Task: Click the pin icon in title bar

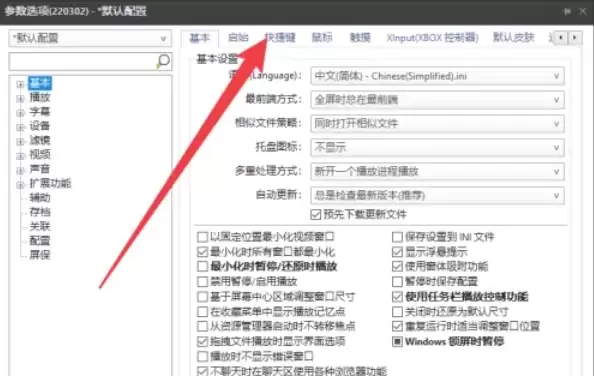Action: [567, 11]
